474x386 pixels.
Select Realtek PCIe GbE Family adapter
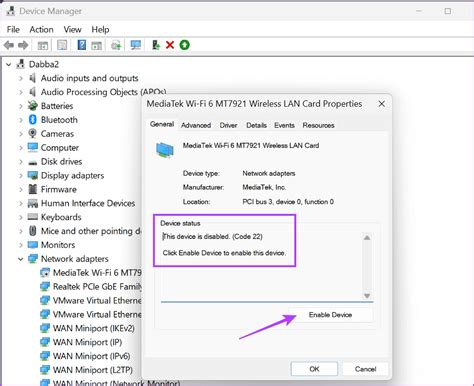[x=97, y=287]
